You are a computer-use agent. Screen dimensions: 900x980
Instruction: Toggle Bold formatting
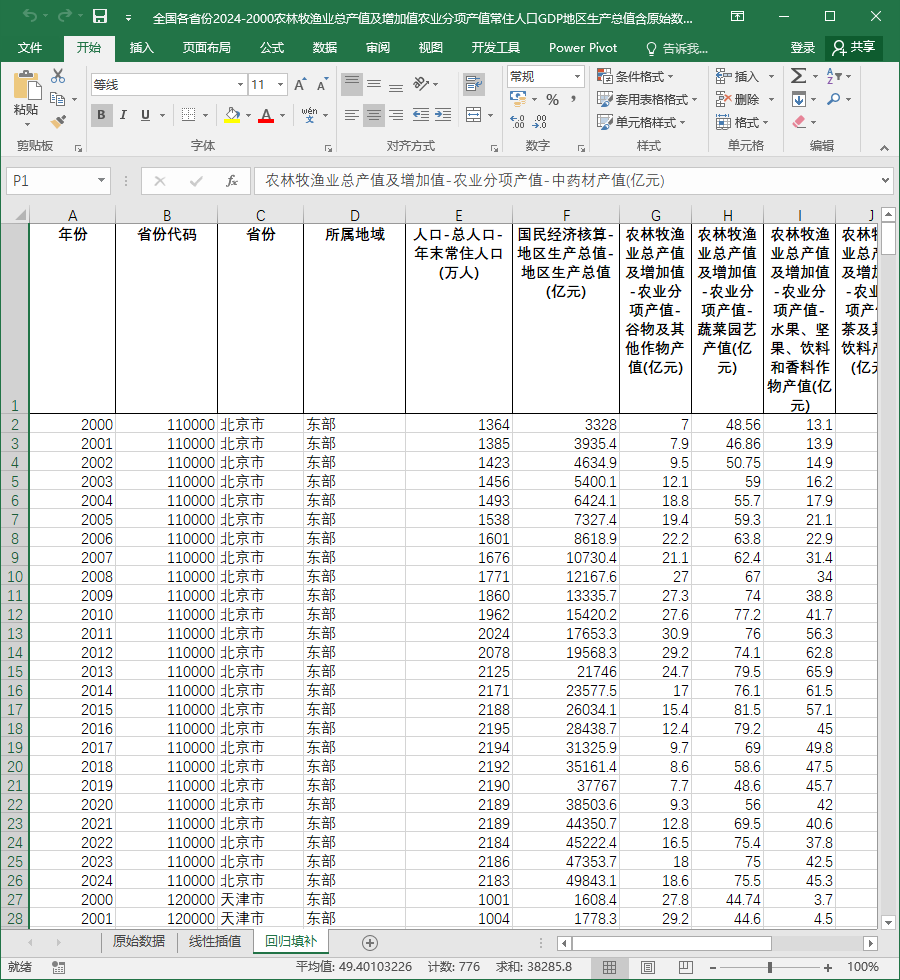101,115
